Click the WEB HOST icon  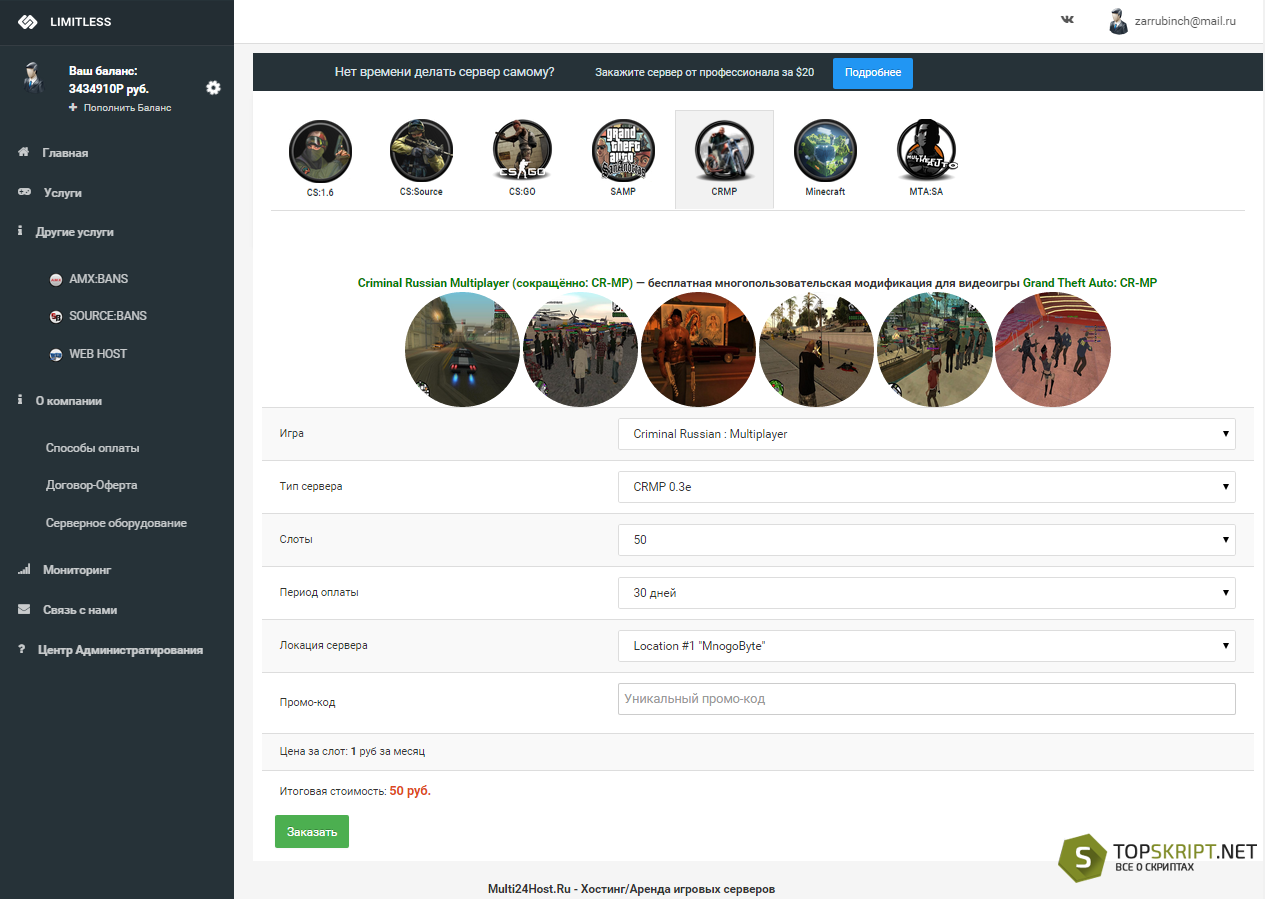tap(56, 354)
